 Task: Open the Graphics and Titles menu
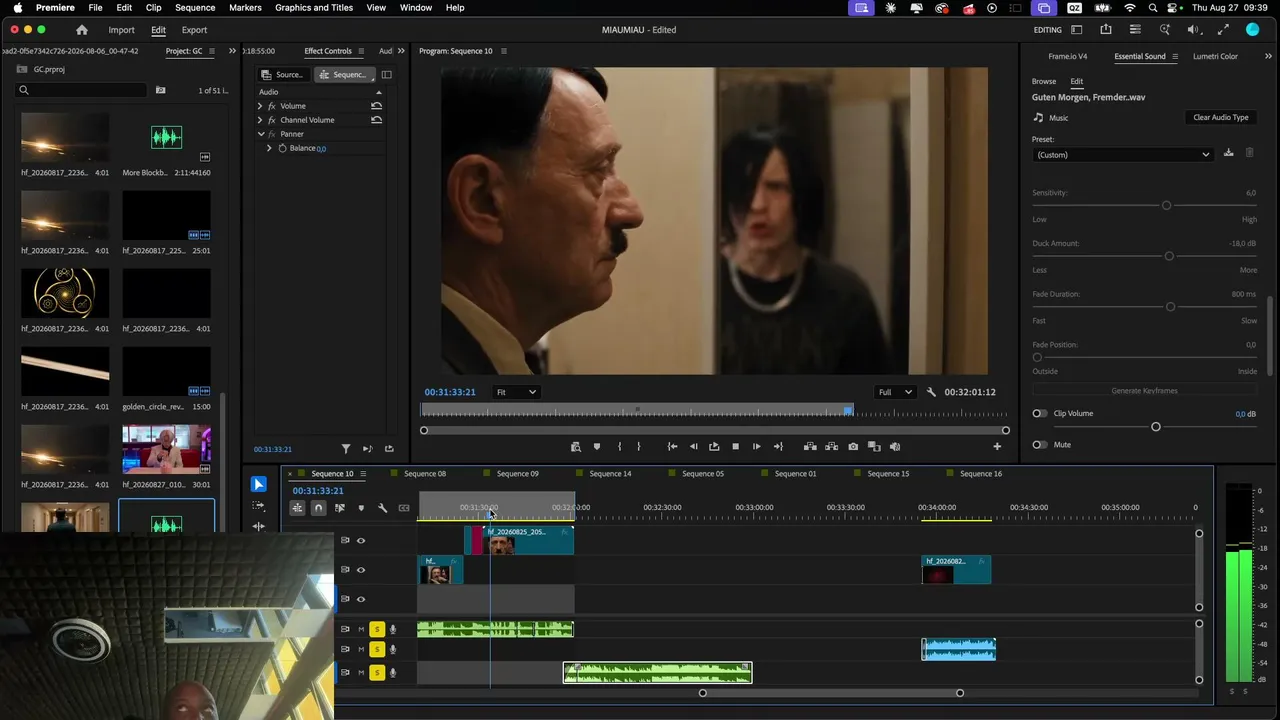click(314, 8)
